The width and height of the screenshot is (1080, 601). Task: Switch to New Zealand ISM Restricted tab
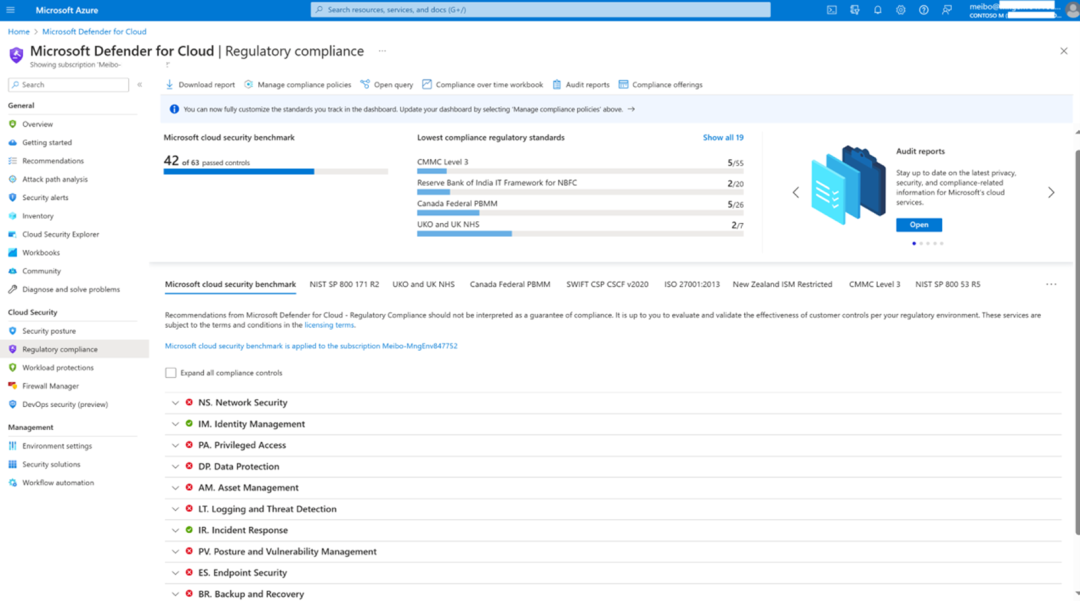pos(782,284)
